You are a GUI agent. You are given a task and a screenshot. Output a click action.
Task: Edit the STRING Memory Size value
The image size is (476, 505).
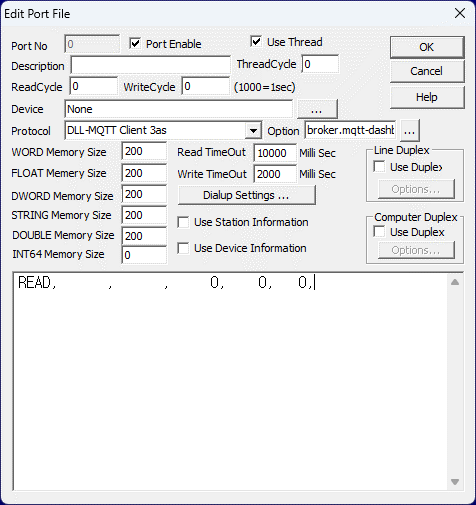[x=144, y=215]
